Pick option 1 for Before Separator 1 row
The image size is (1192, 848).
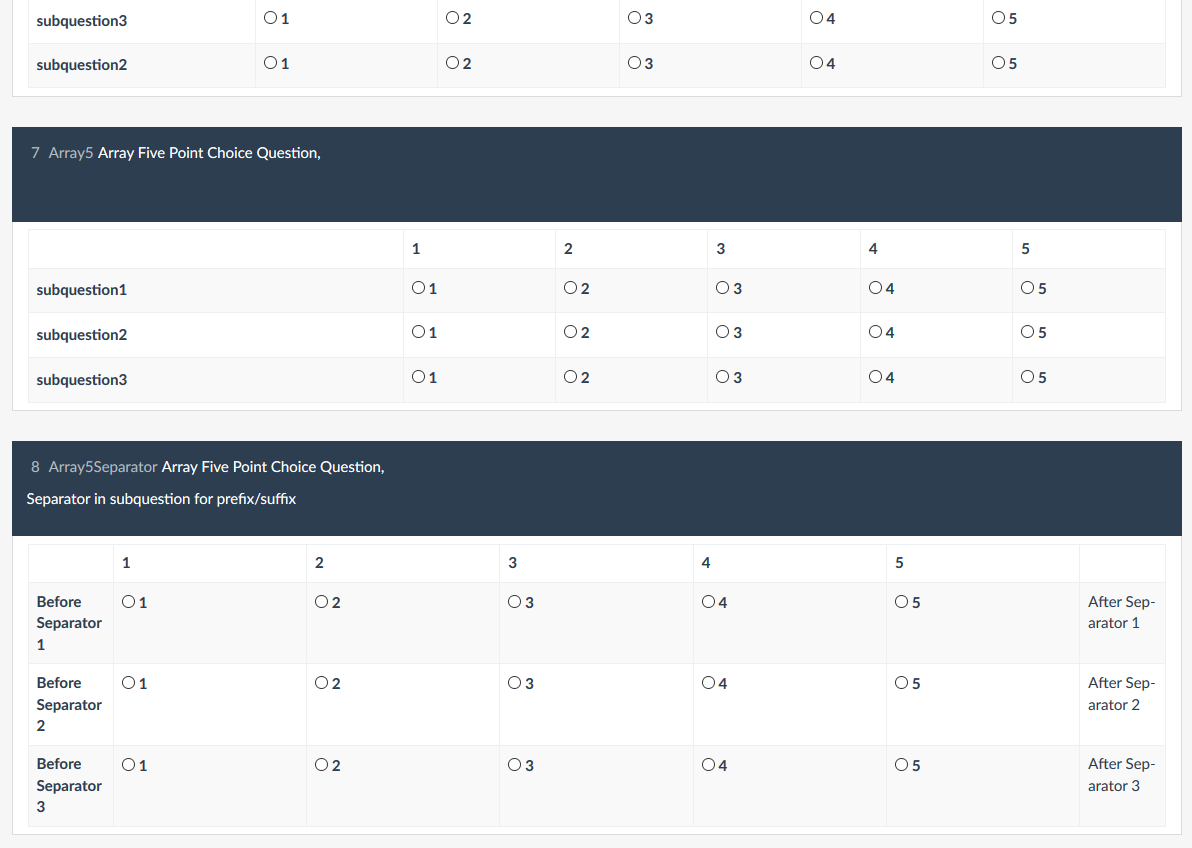click(x=128, y=602)
